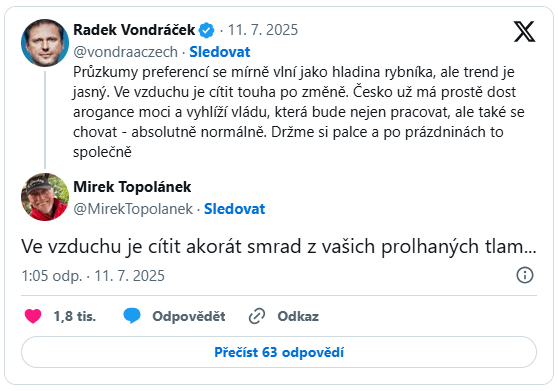558x391 pixels.
Task: Open the Mirek Topolánek name link
Action: click(x=132, y=187)
